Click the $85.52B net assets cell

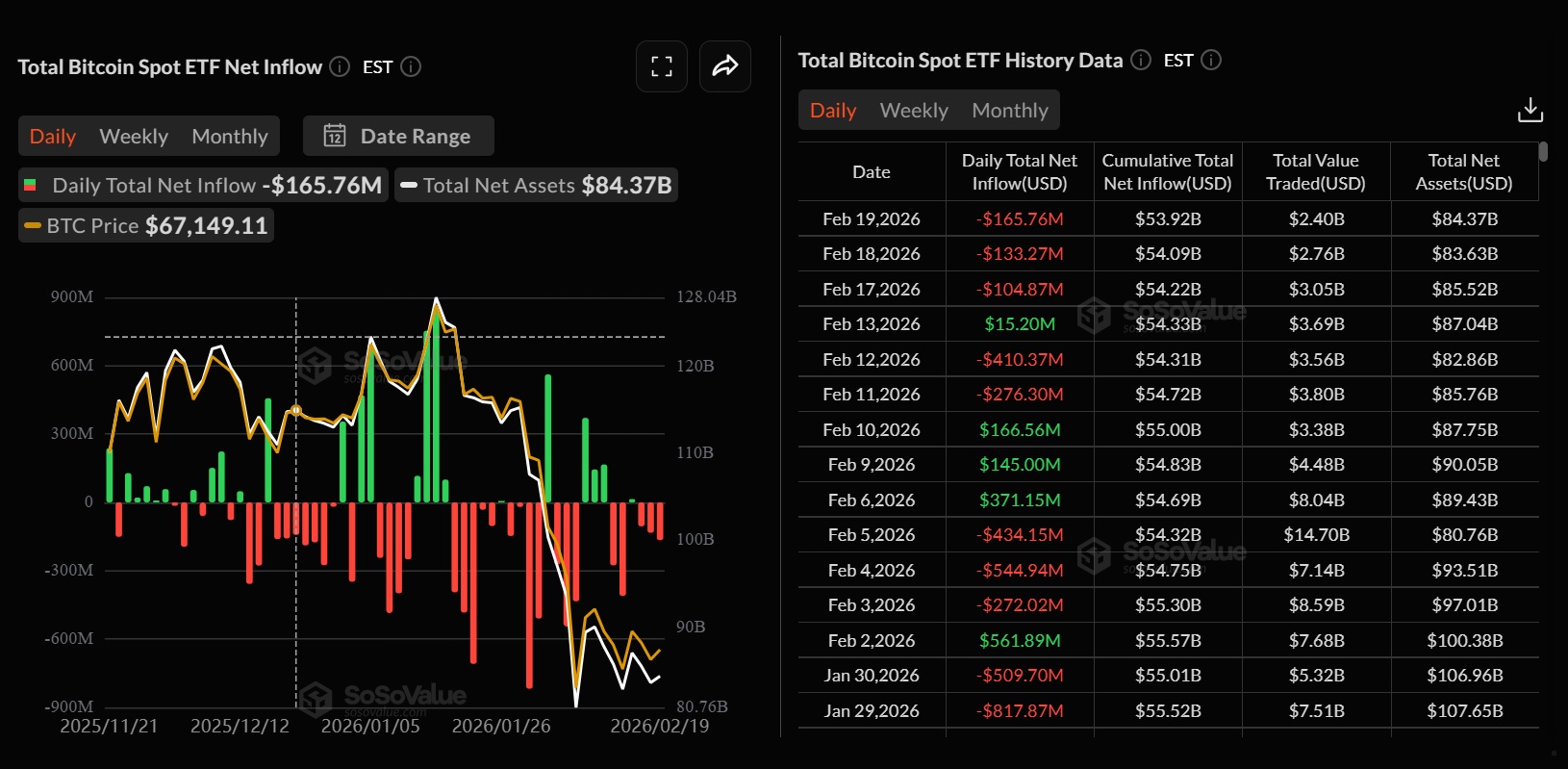tap(1464, 289)
